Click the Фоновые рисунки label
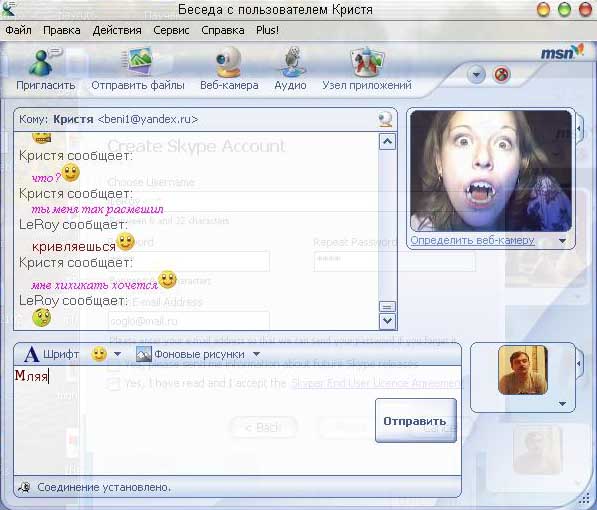 point(199,354)
